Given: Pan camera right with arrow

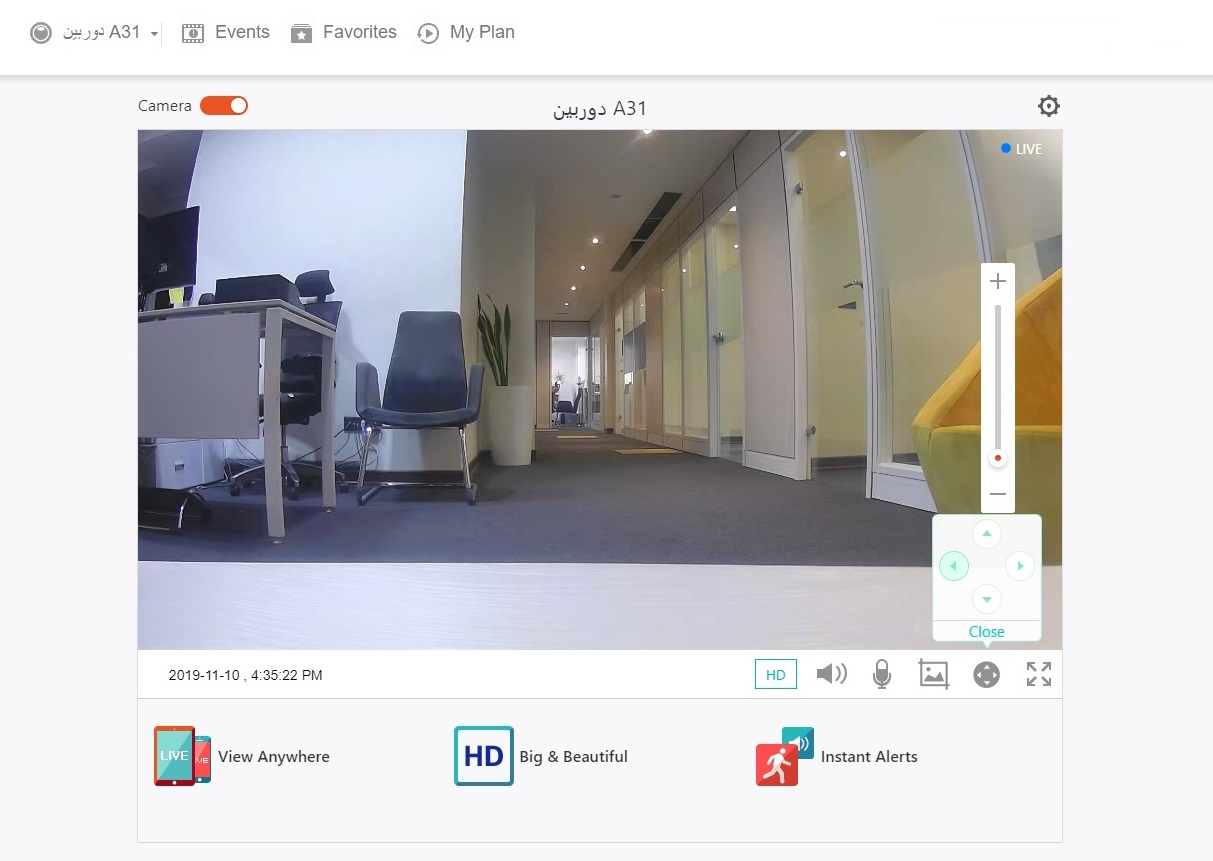Looking at the screenshot, I should pyautogui.click(x=1019, y=566).
